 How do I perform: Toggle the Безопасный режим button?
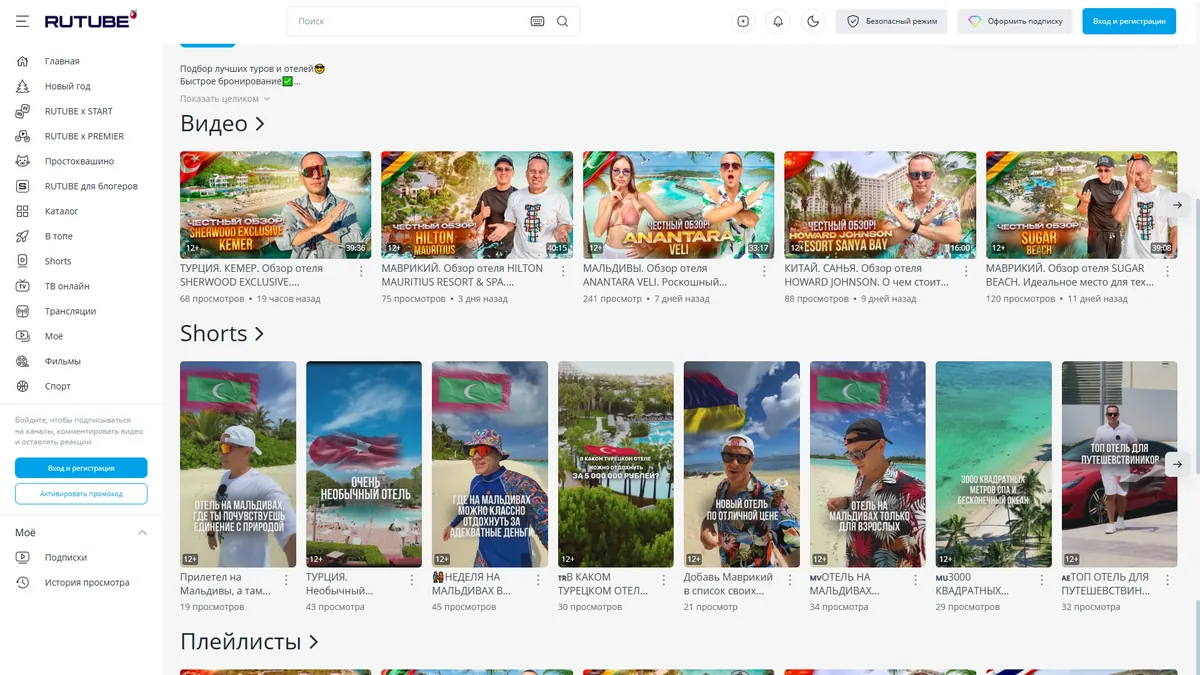pyautogui.click(x=892, y=21)
